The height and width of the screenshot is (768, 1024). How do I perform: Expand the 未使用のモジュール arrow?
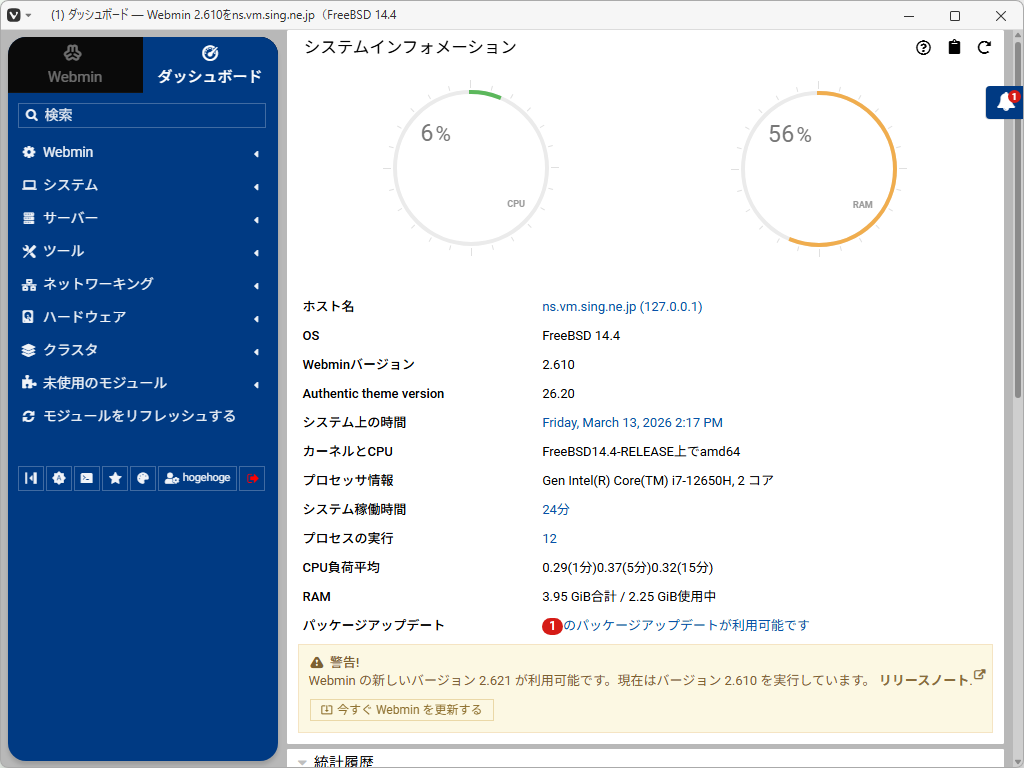257,385
